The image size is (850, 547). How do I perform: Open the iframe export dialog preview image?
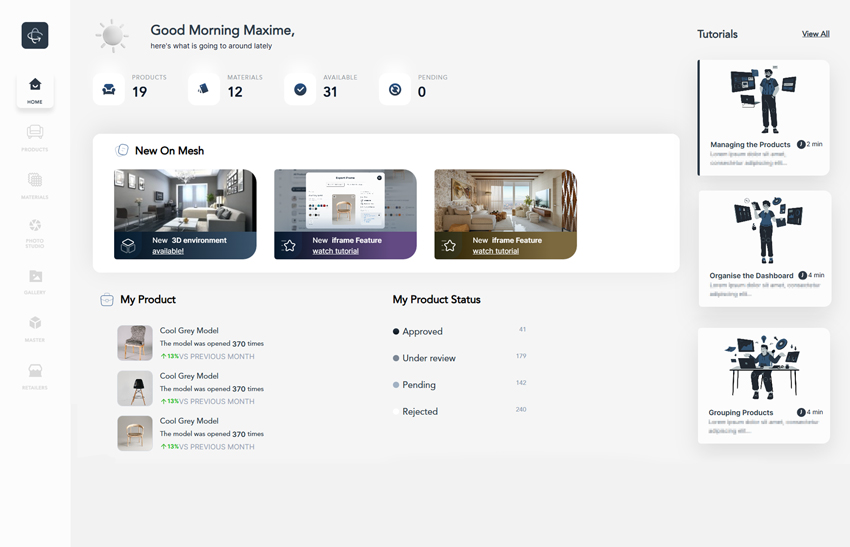click(x=345, y=201)
